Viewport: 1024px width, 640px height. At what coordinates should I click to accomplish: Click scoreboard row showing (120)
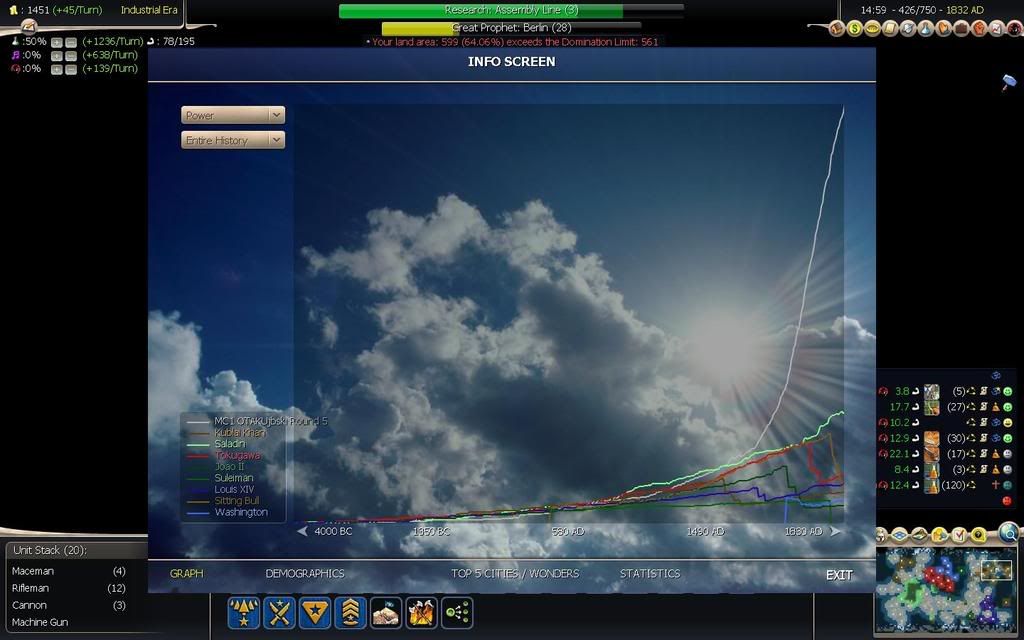point(946,485)
